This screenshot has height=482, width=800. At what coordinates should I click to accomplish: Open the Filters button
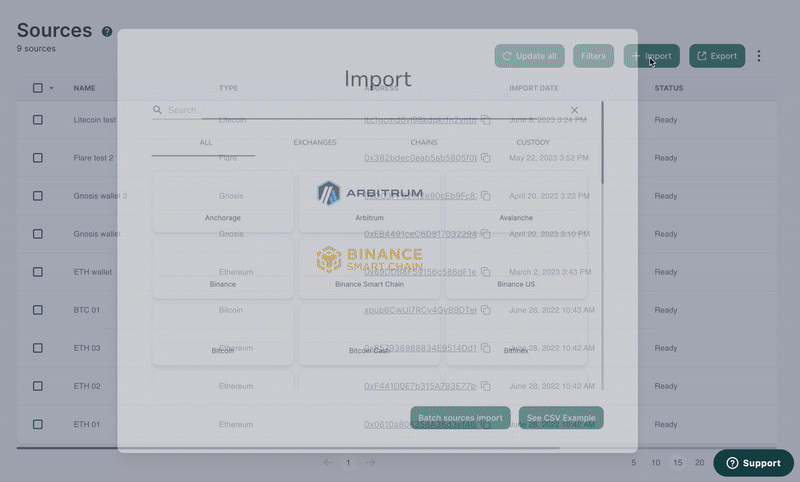coord(593,56)
